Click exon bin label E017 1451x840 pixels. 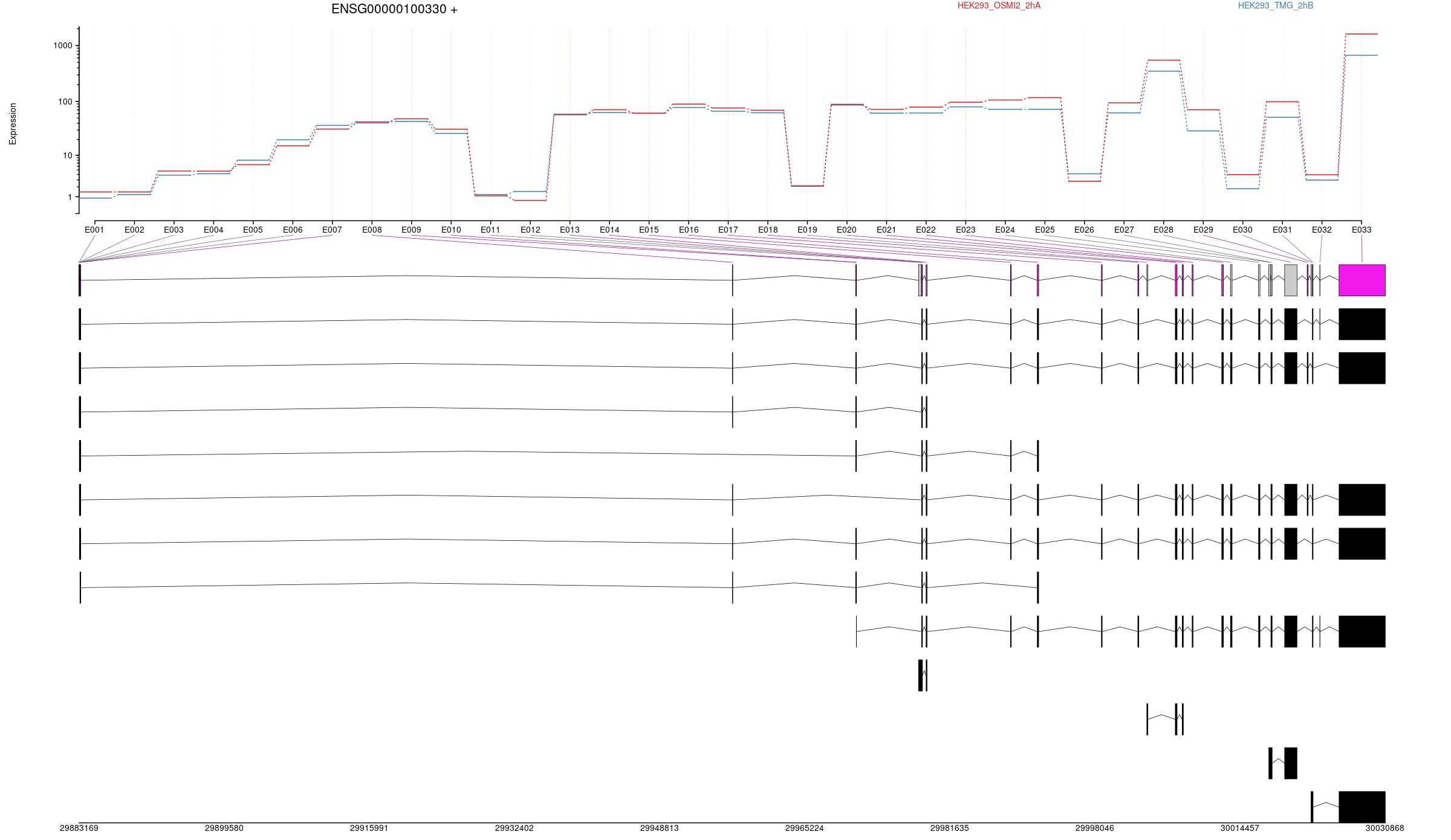click(x=728, y=230)
